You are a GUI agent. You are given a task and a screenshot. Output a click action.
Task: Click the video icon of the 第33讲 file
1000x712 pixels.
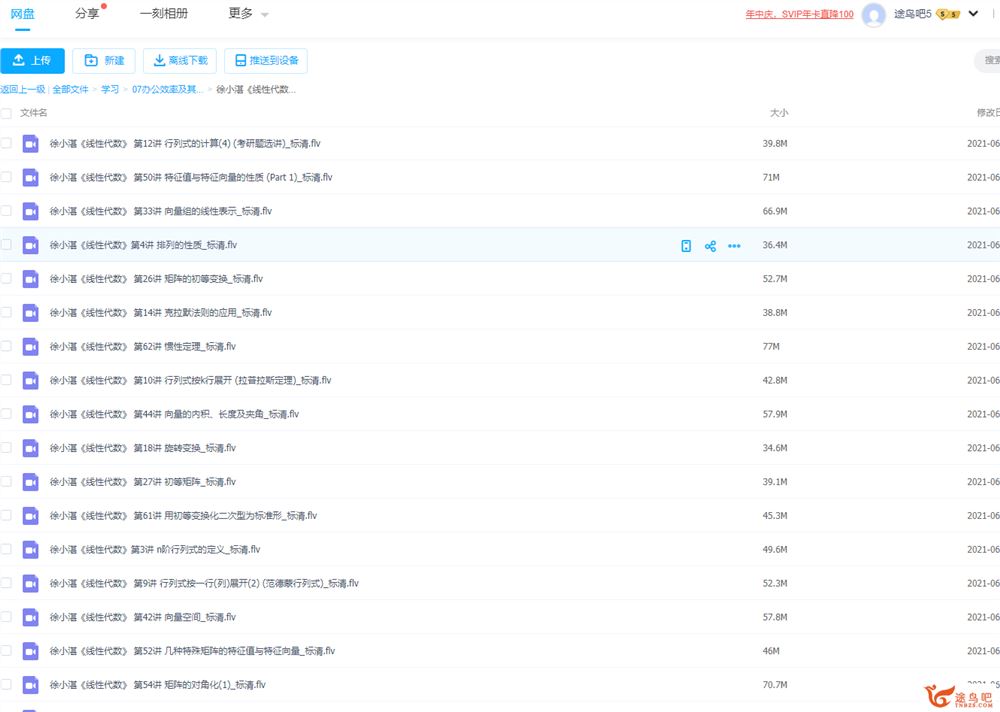(x=31, y=211)
